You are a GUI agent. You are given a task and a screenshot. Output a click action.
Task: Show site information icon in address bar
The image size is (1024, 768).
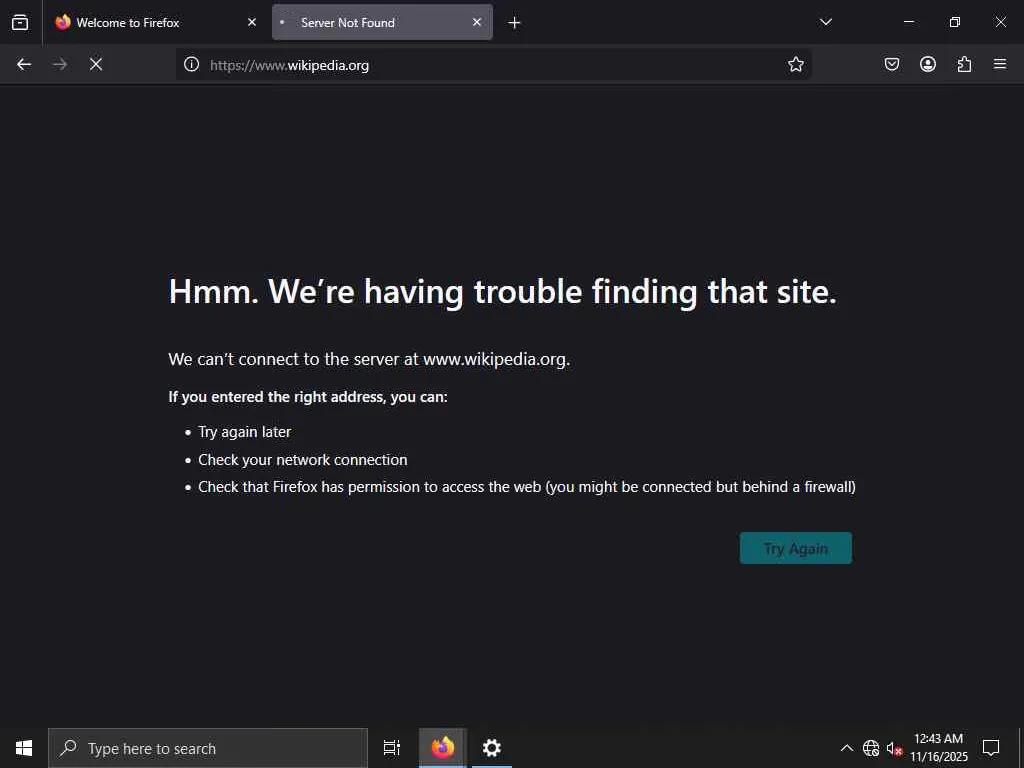tap(191, 64)
